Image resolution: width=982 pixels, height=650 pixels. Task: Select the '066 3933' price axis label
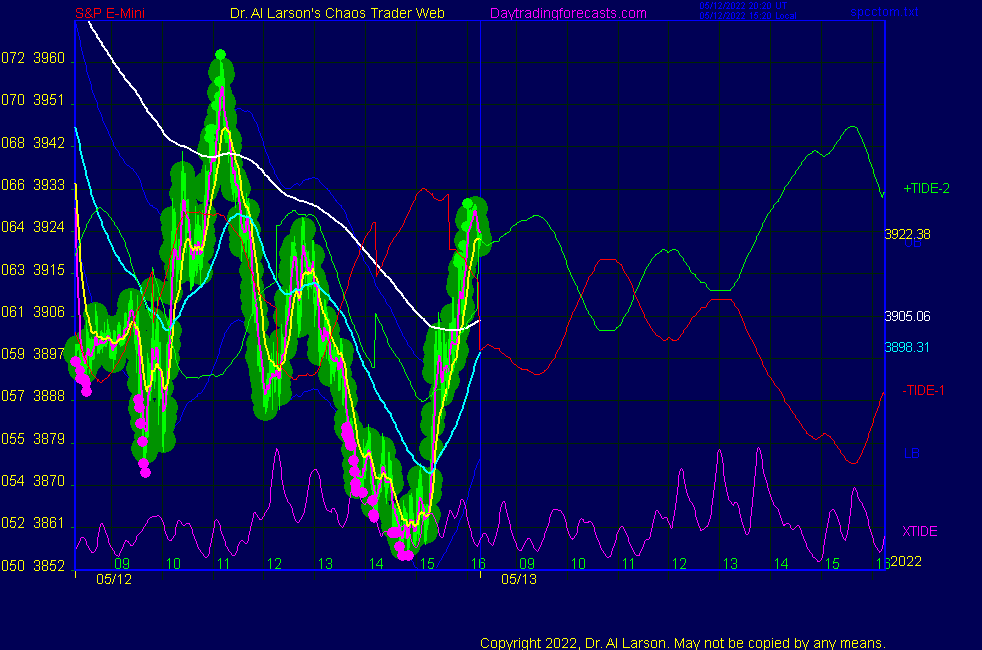point(33,185)
